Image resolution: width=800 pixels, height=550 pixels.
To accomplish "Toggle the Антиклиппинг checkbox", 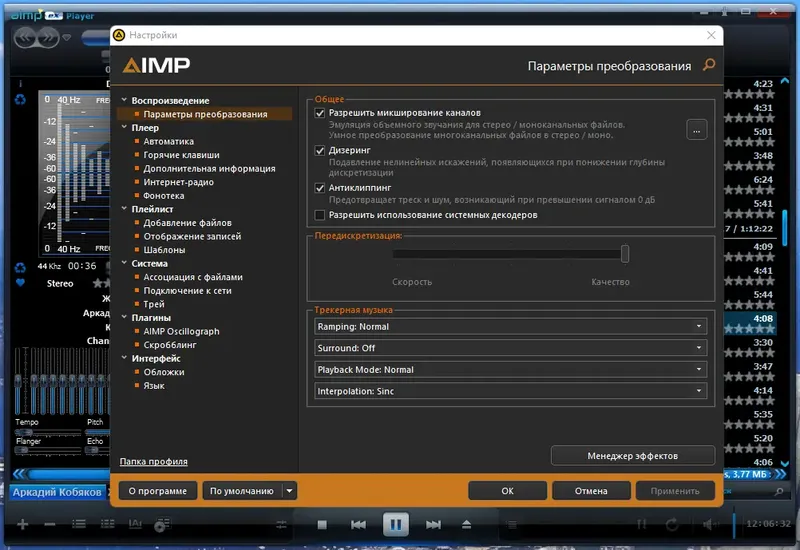I will click(320, 188).
